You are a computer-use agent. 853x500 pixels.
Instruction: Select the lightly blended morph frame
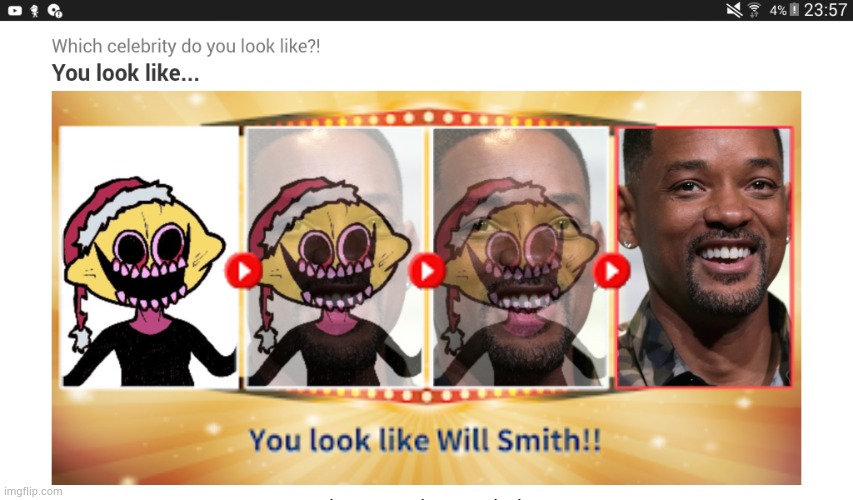334,257
